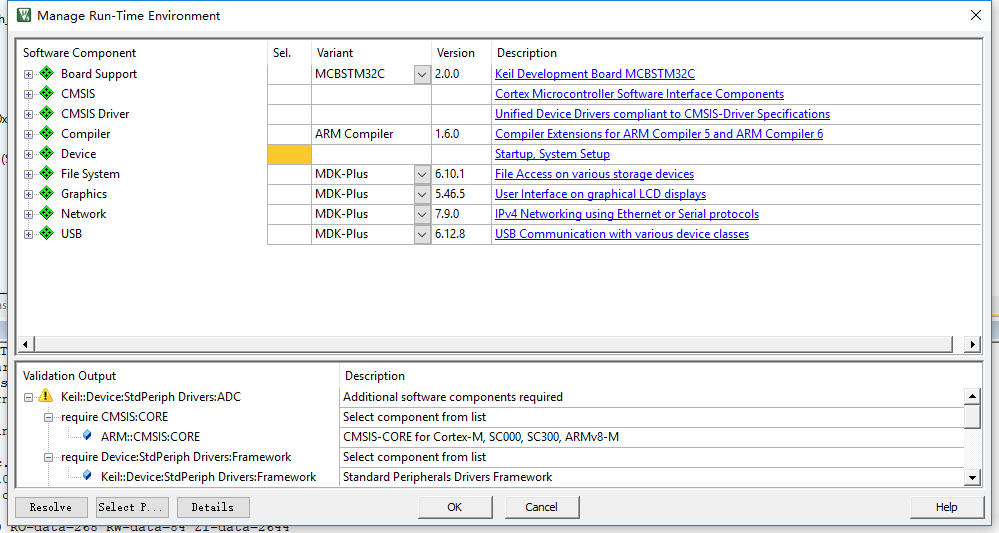Open User Interface on graphical LCD displays link
This screenshot has height=533, width=999.
[x=600, y=194]
